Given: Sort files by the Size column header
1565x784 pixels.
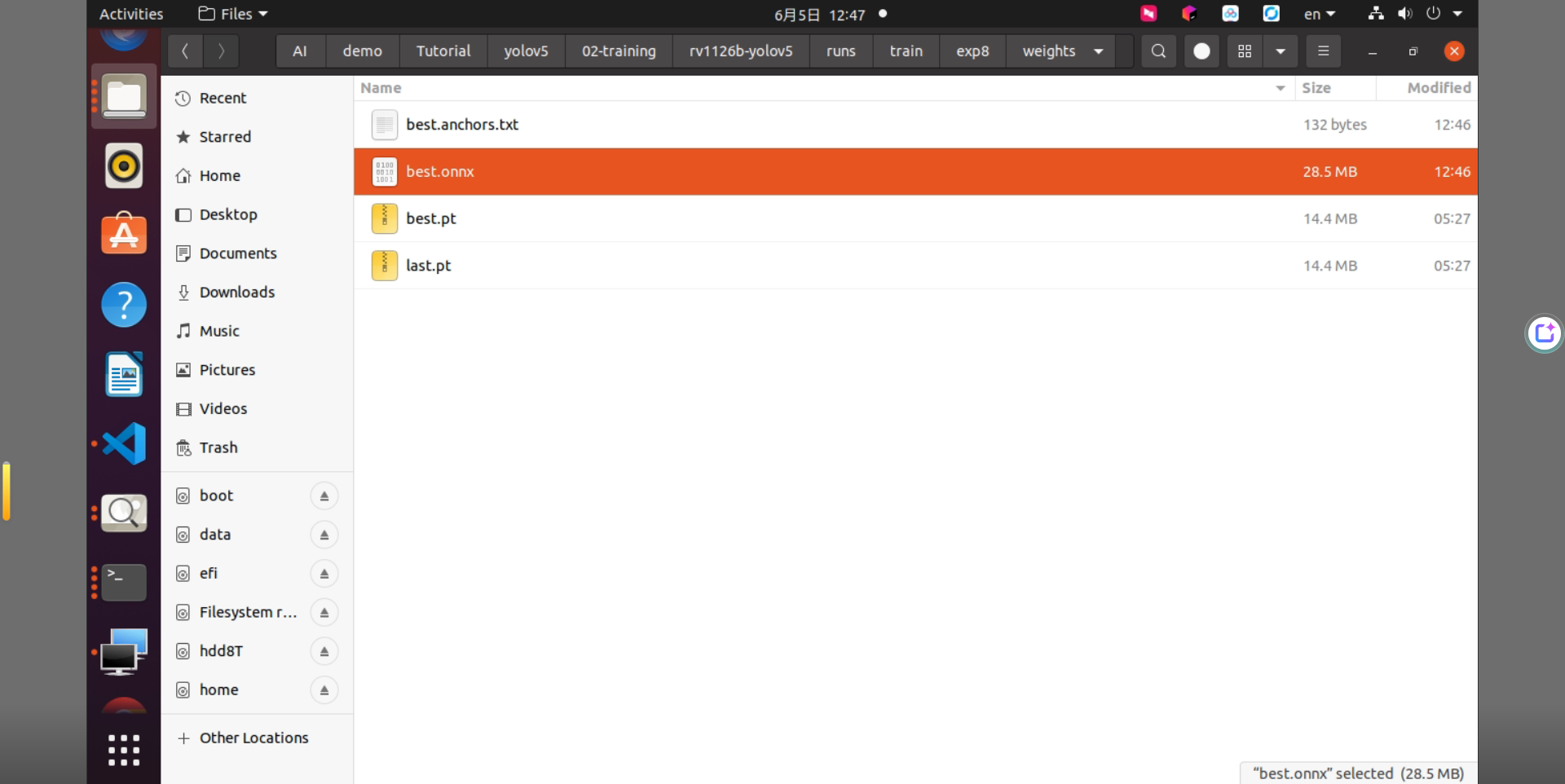Looking at the screenshot, I should click(x=1316, y=88).
